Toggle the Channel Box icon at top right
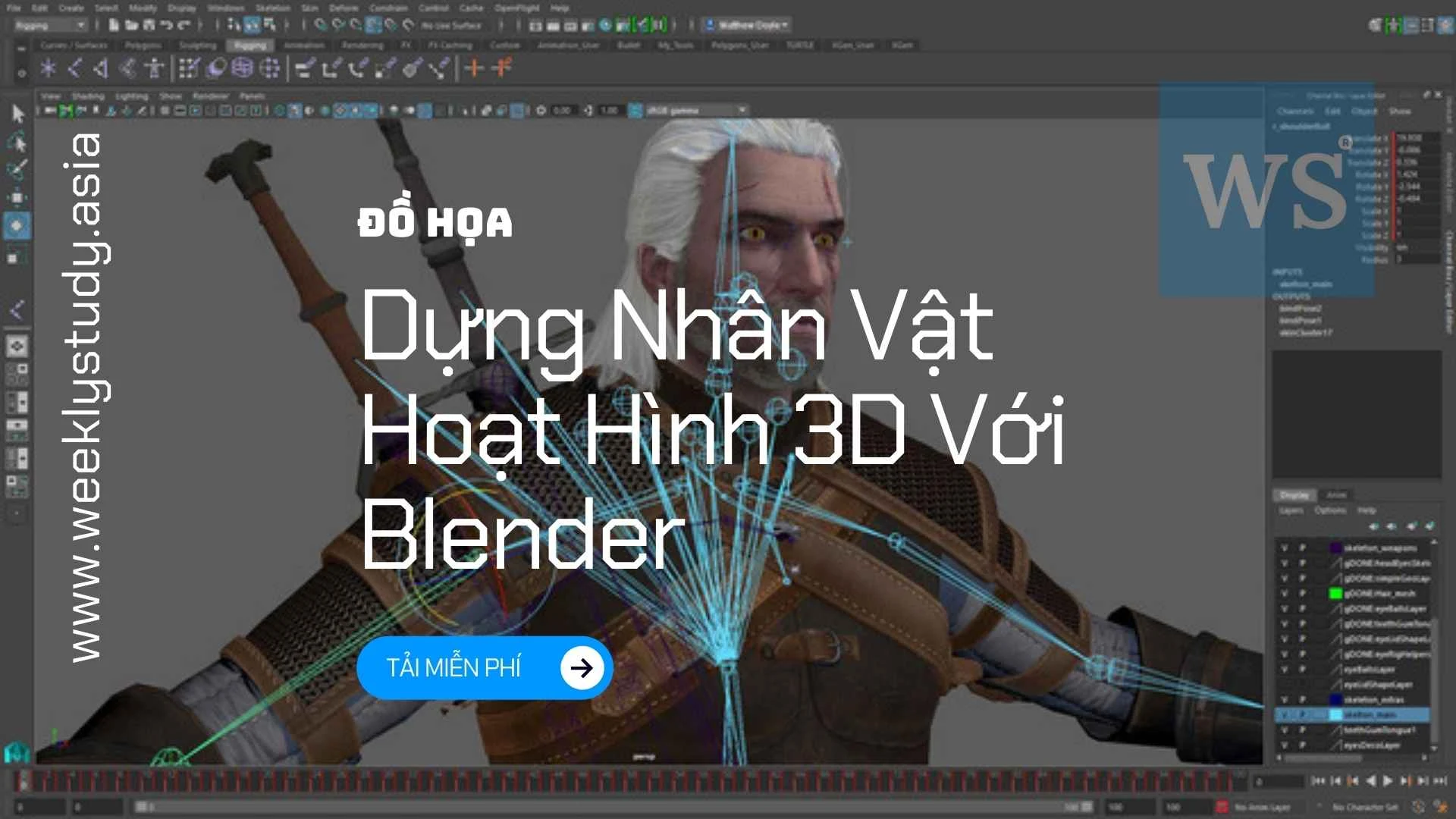The image size is (1456, 819). tap(1444, 25)
